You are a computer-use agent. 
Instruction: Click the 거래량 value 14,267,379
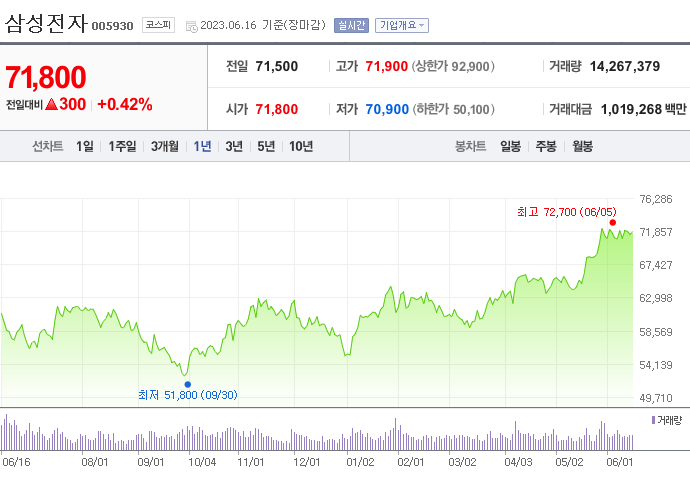pyautogui.click(x=625, y=66)
